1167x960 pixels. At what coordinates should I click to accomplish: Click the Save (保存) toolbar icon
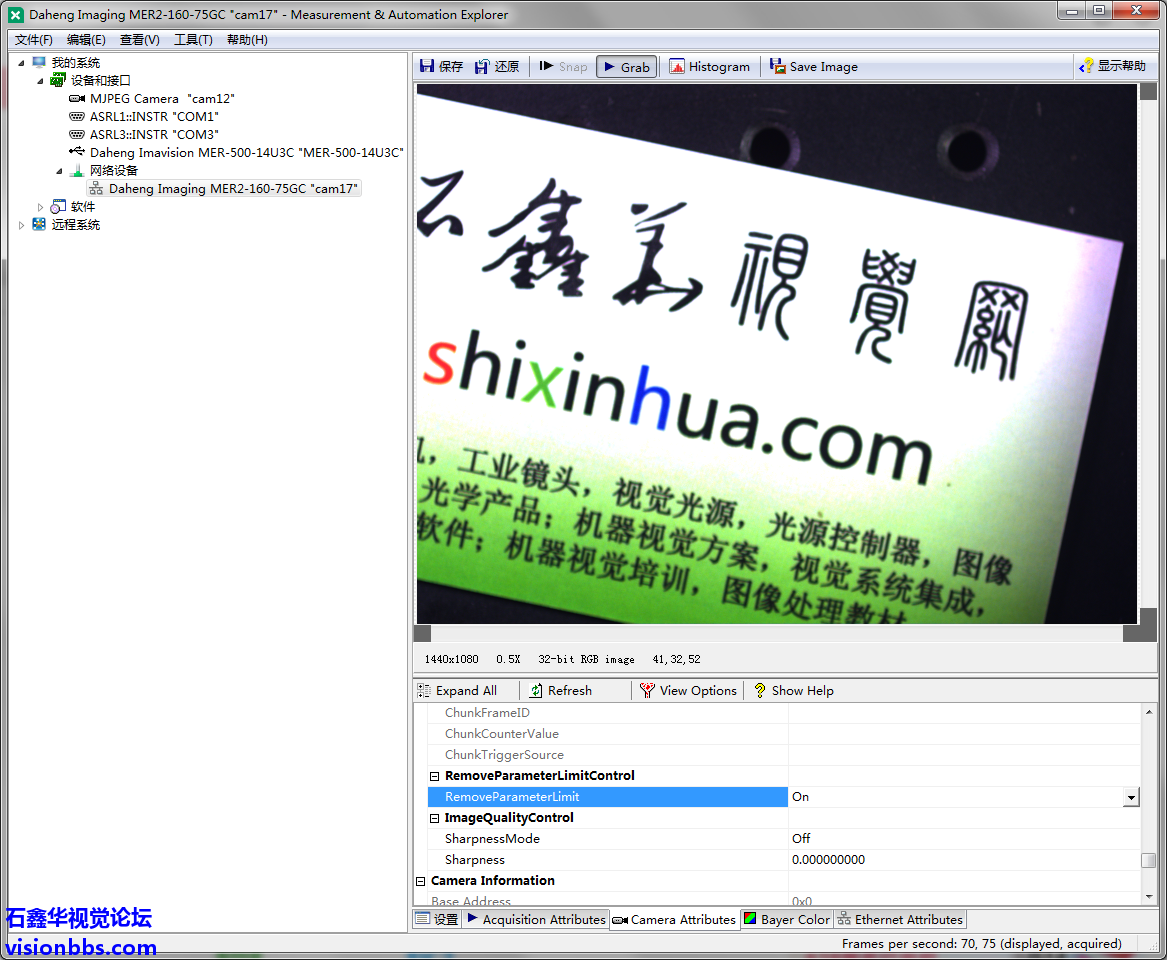click(428, 66)
